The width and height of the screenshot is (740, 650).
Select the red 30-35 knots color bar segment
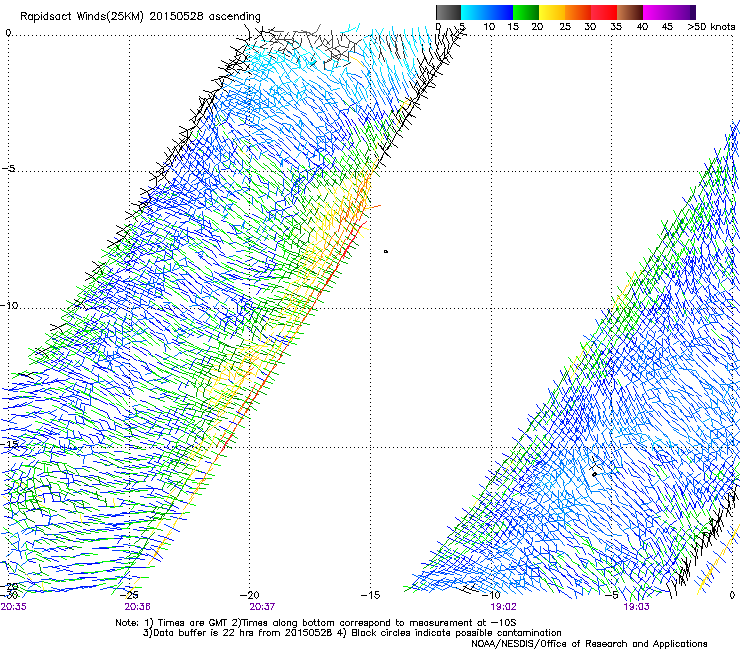(x=604, y=12)
